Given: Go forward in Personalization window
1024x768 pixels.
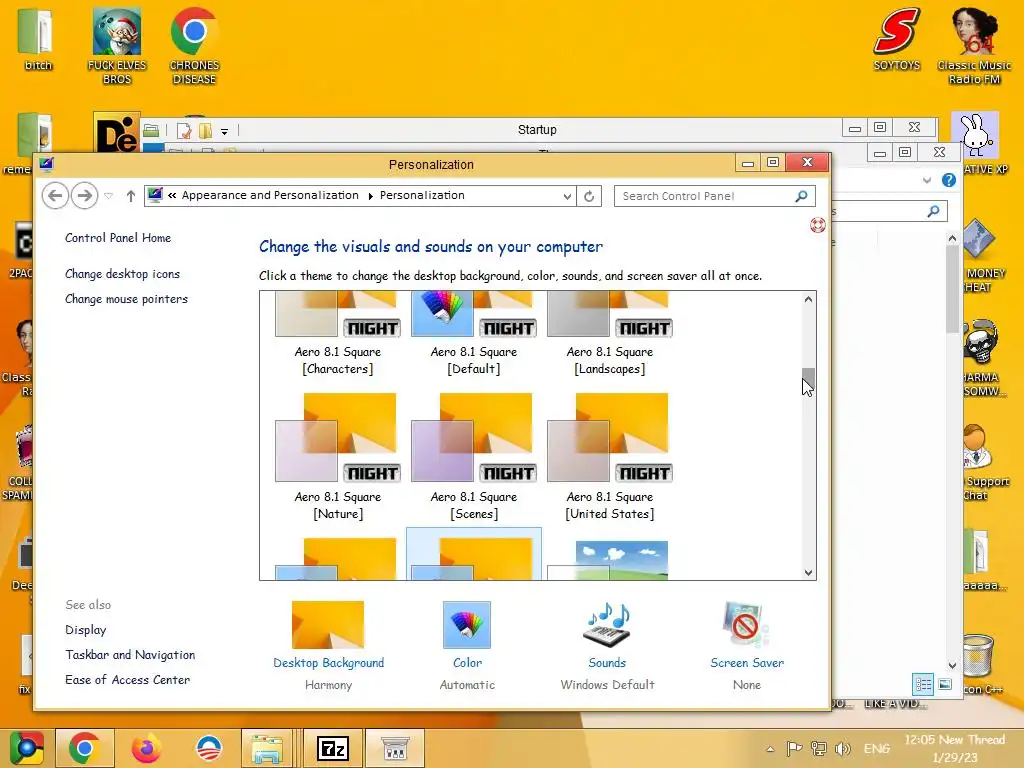Looking at the screenshot, I should 84,195.
